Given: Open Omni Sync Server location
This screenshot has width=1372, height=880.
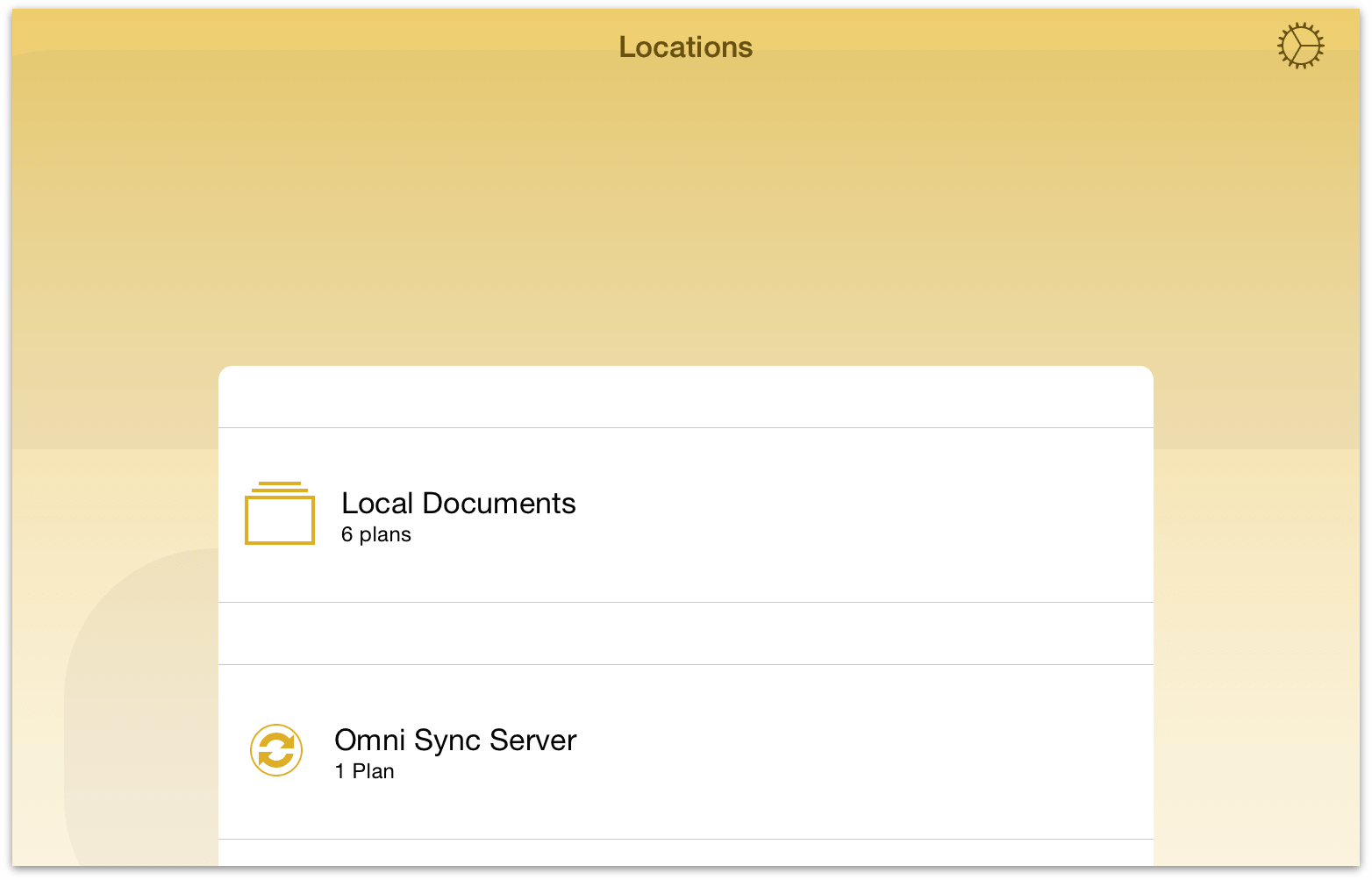Looking at the screenshot, I should pyautogui.click(x=686, y=752).
